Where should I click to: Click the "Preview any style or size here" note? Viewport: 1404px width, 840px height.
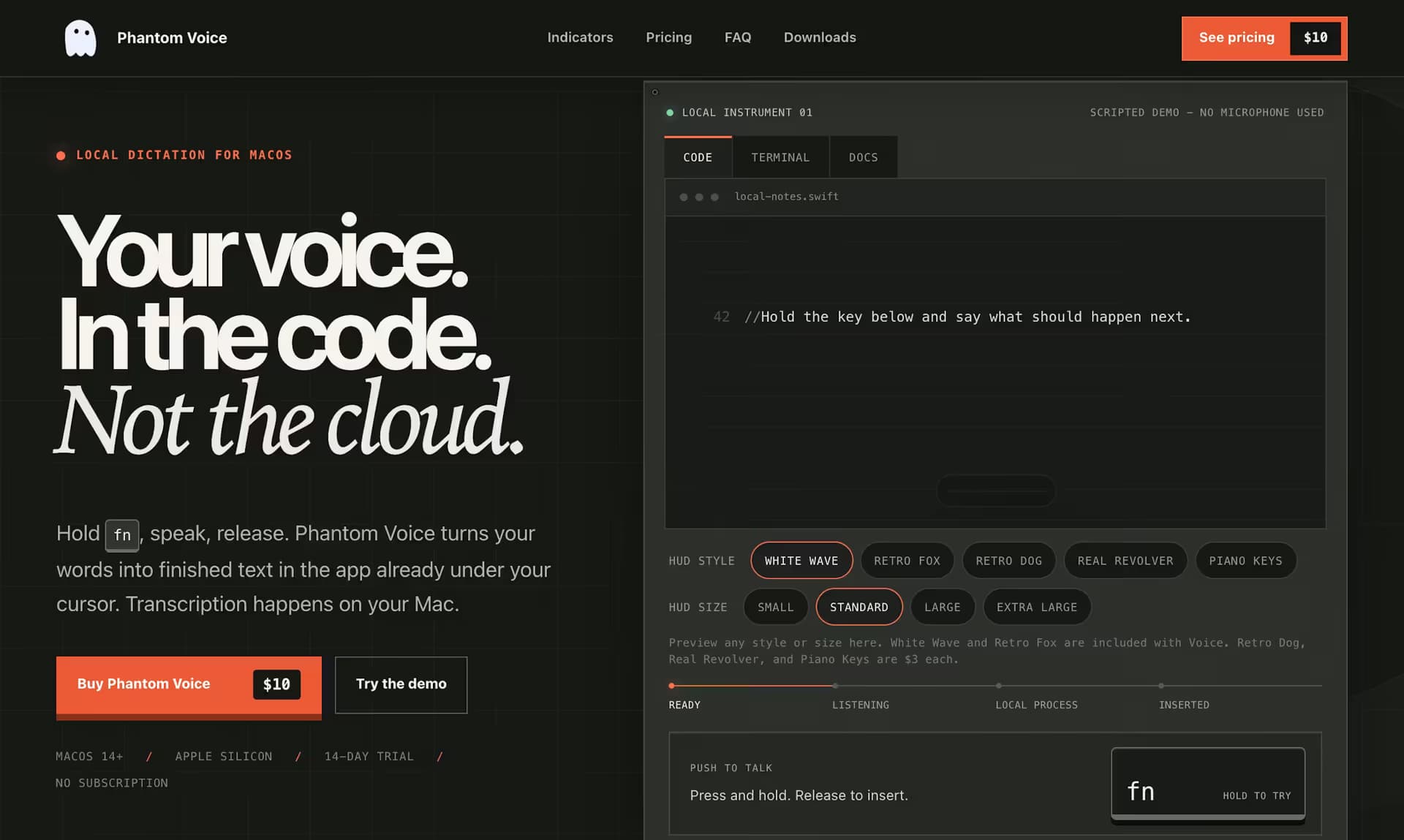(986, 651)
